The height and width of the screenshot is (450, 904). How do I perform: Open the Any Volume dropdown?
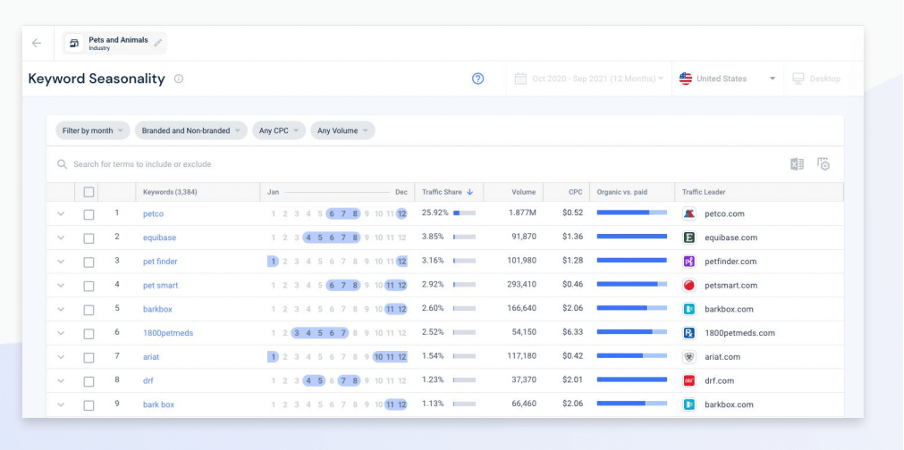click(x=342, y=131)
